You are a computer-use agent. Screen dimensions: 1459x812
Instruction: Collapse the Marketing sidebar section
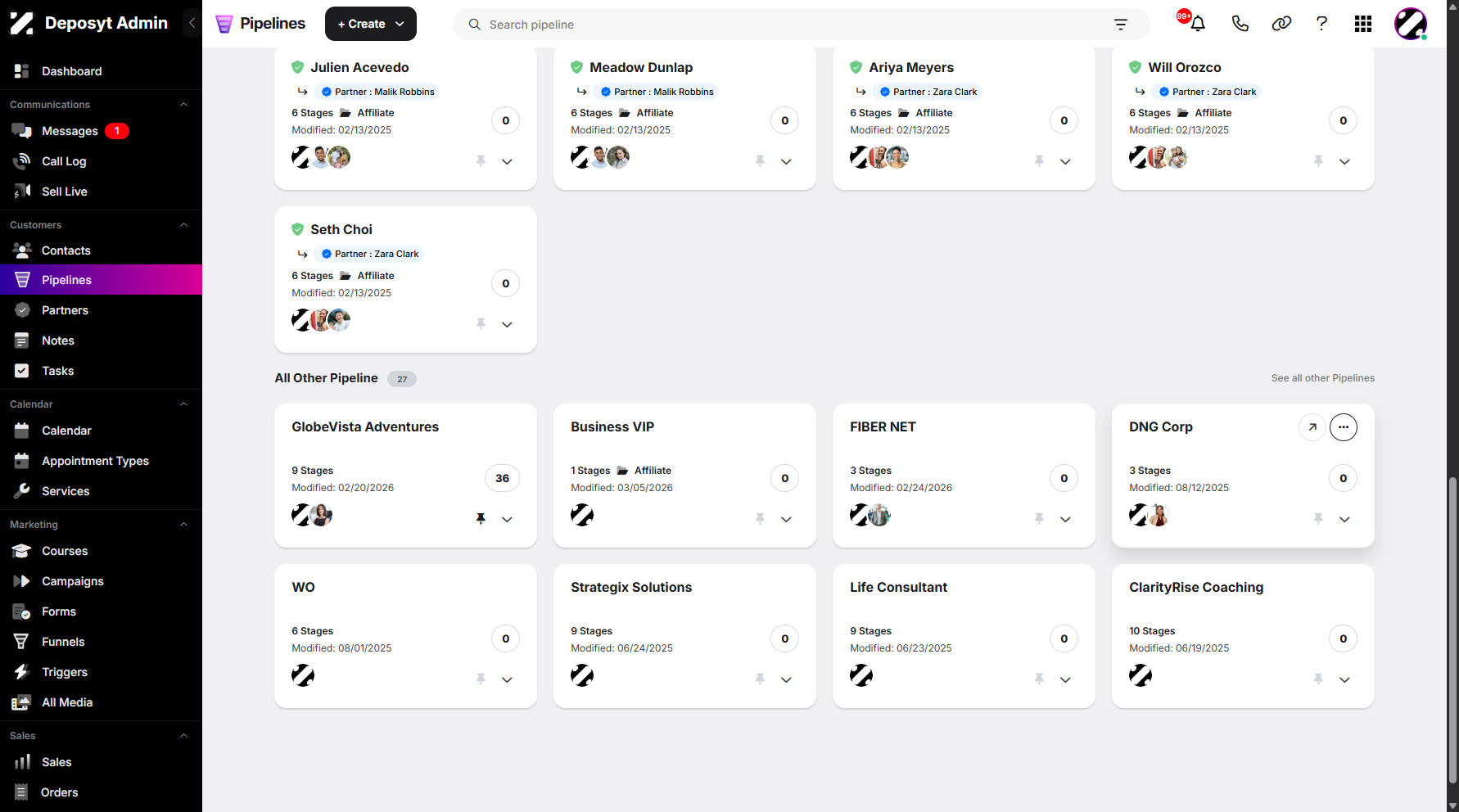click(183, 525)
